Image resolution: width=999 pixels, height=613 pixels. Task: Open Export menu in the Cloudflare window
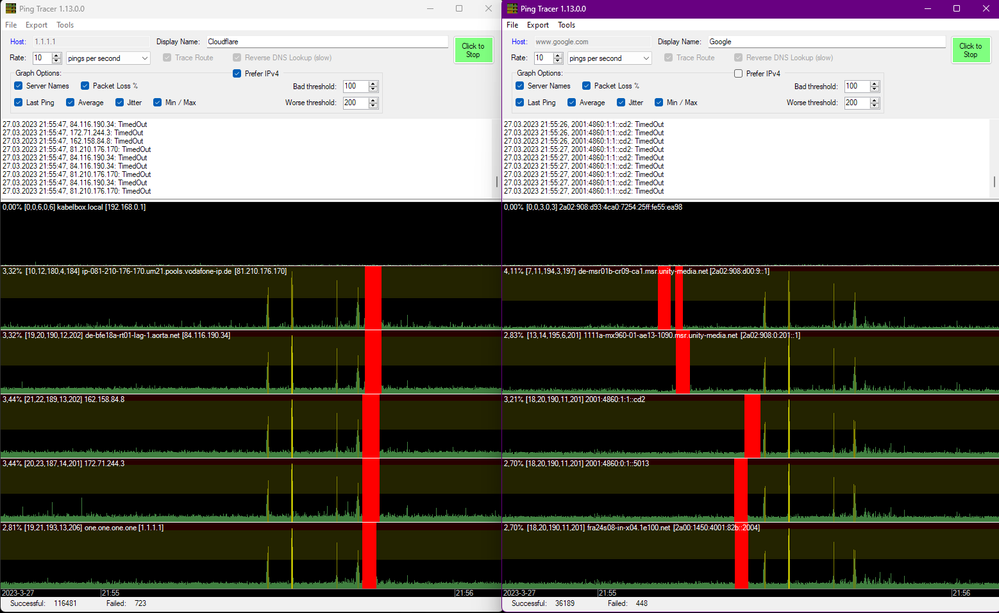pos(36,25)
